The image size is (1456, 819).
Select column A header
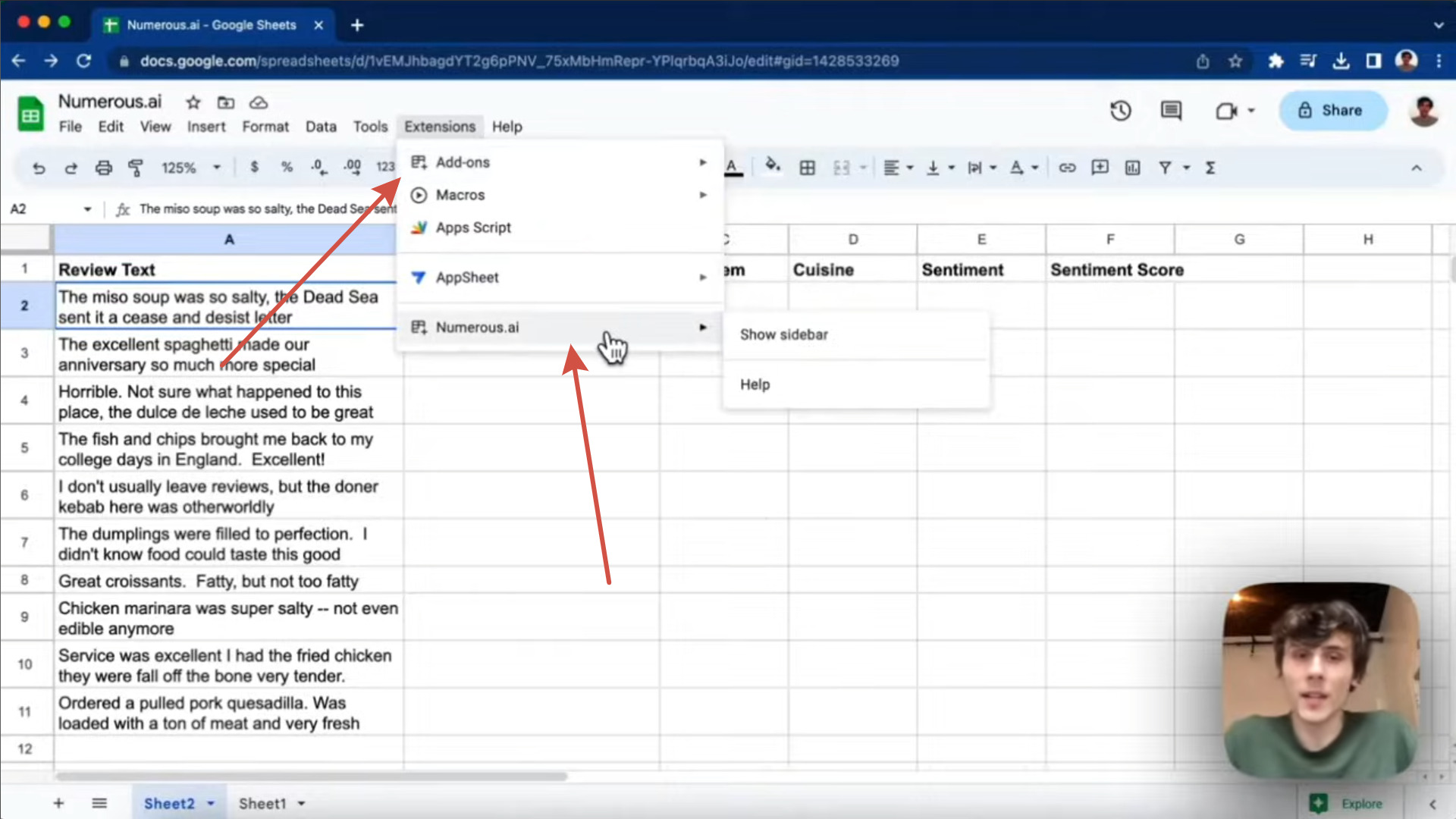[x=229, y=240]
